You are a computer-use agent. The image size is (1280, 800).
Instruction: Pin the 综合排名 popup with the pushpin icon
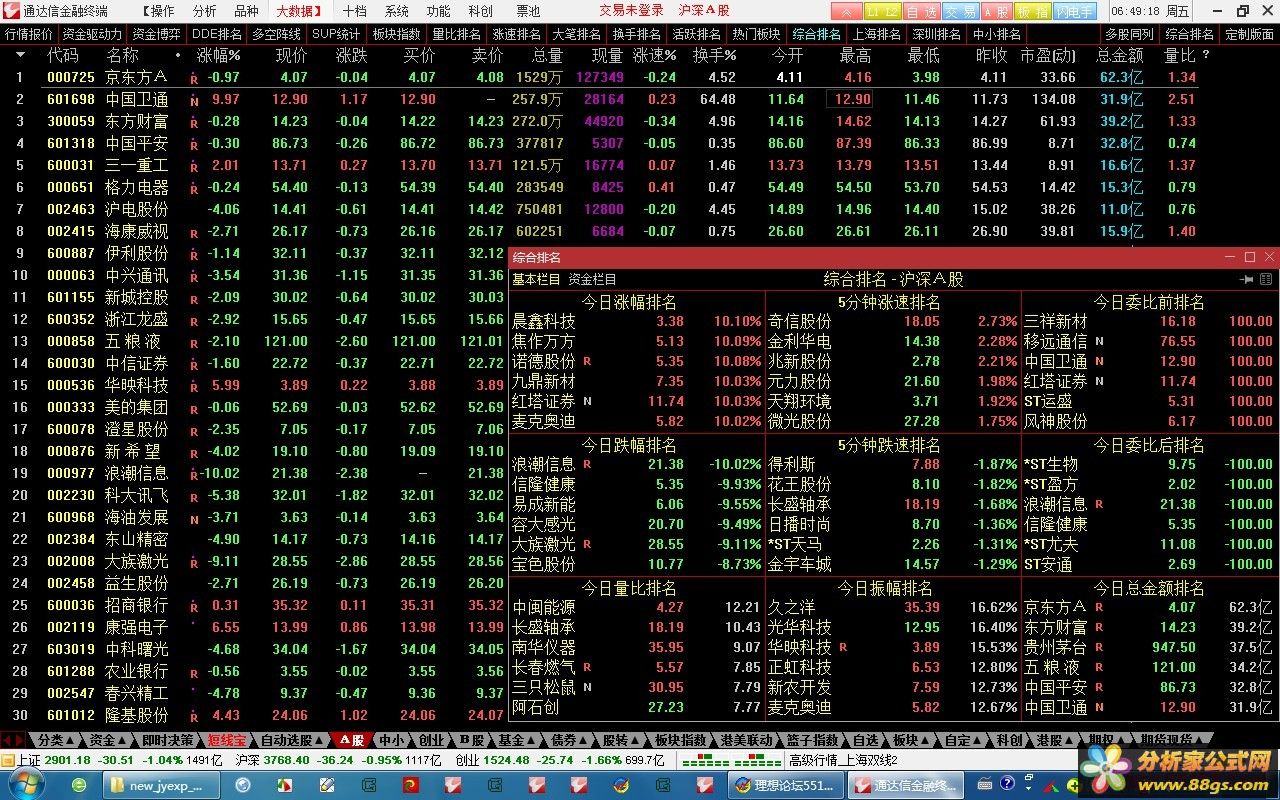point(1247,280)
